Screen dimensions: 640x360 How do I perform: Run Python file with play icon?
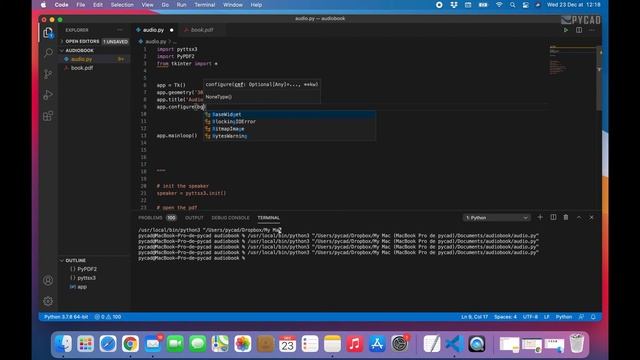(566, 30)
